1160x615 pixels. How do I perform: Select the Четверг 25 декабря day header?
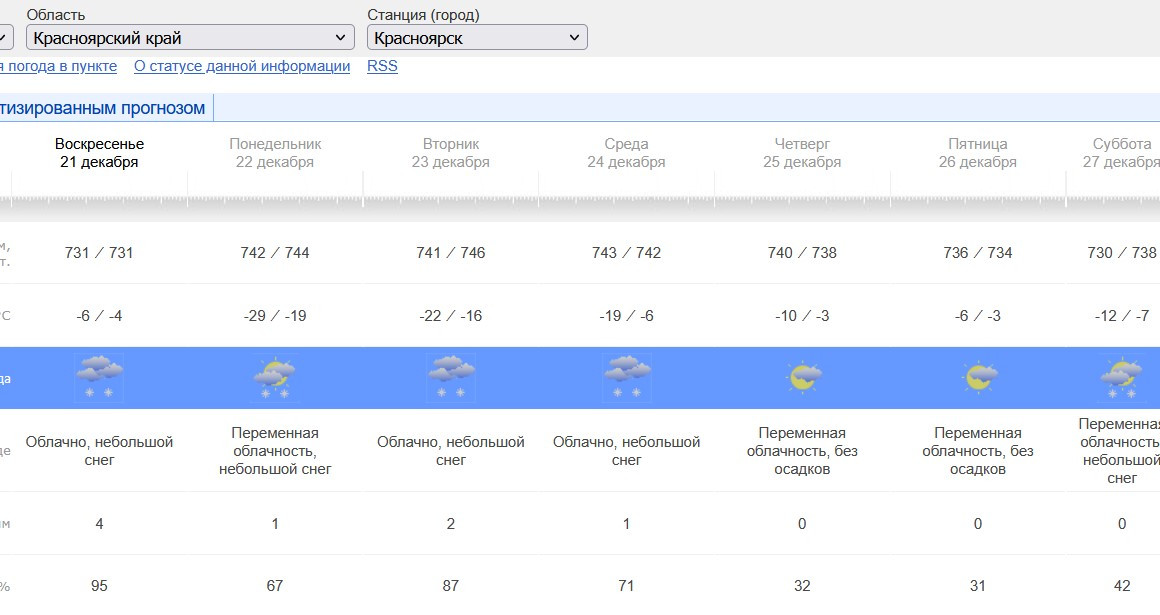[802, 153]
